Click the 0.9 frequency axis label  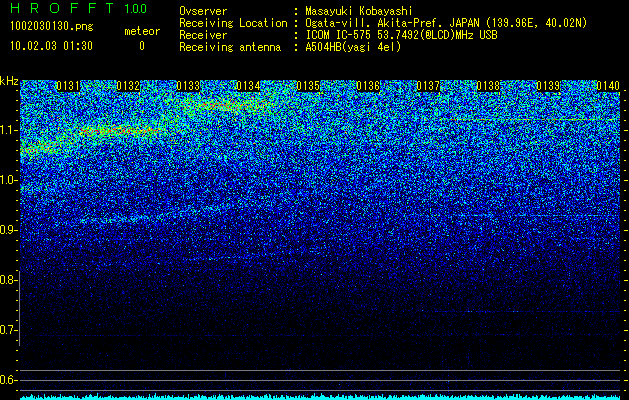tap(9, 230)
